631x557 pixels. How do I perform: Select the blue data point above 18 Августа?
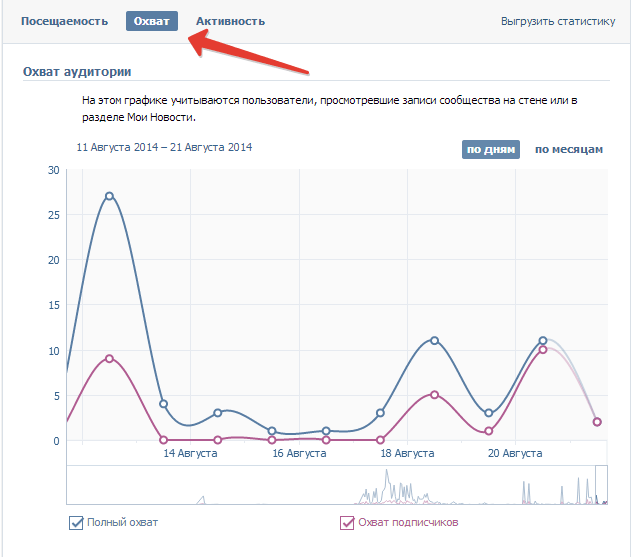click(x=380, y=413)
